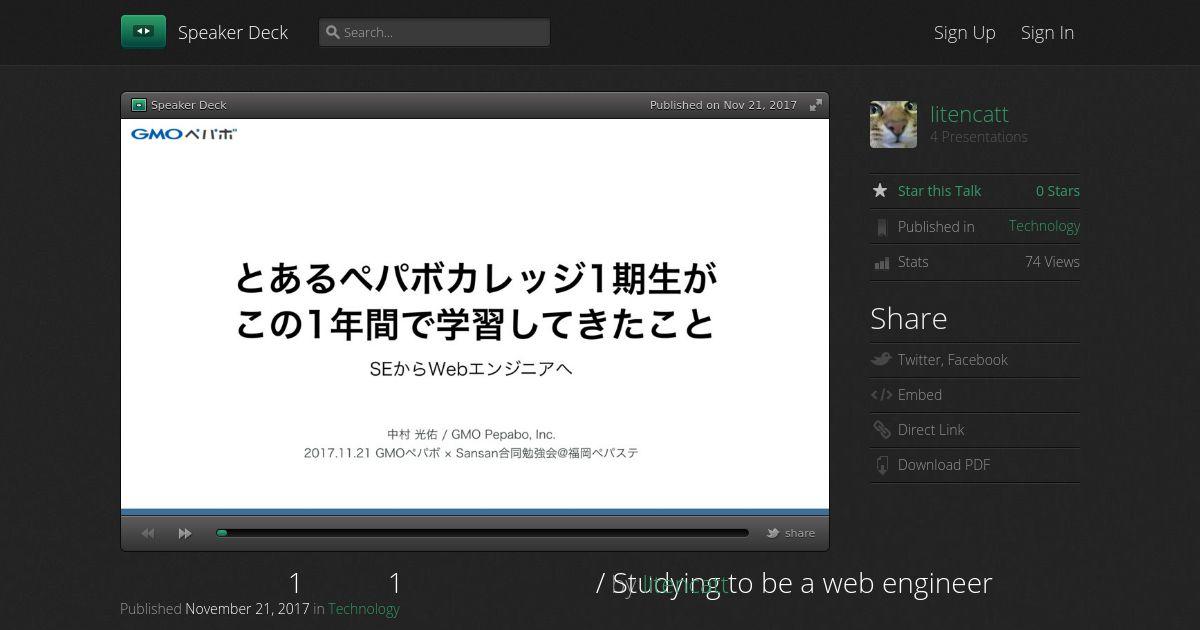Toggle fullscreen with the expand icon

coord(816,105)
